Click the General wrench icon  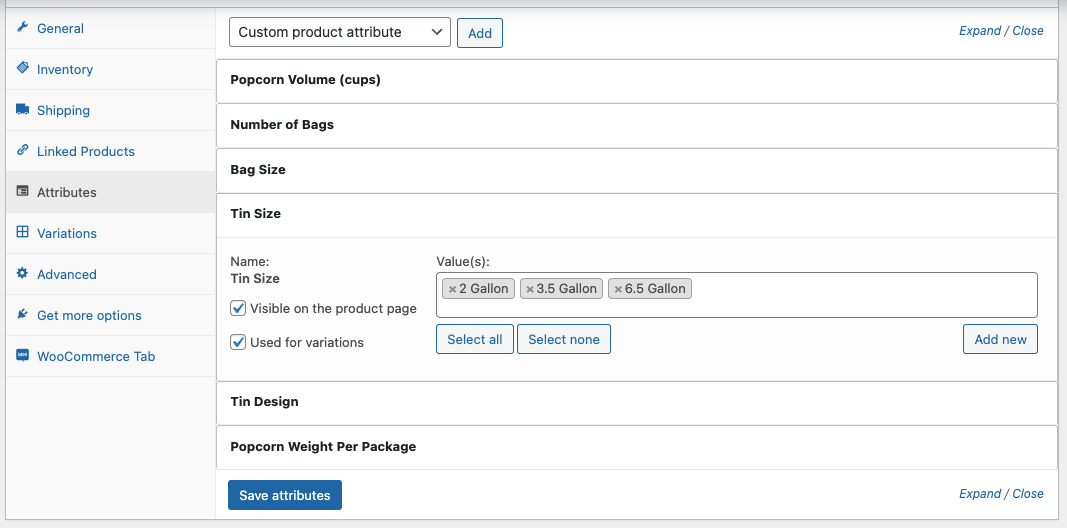22,28
